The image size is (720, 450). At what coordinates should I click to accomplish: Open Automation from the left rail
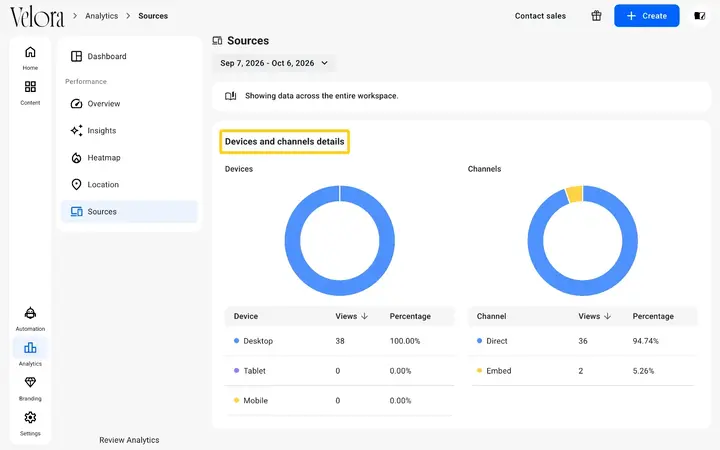(x=30, y=319)
